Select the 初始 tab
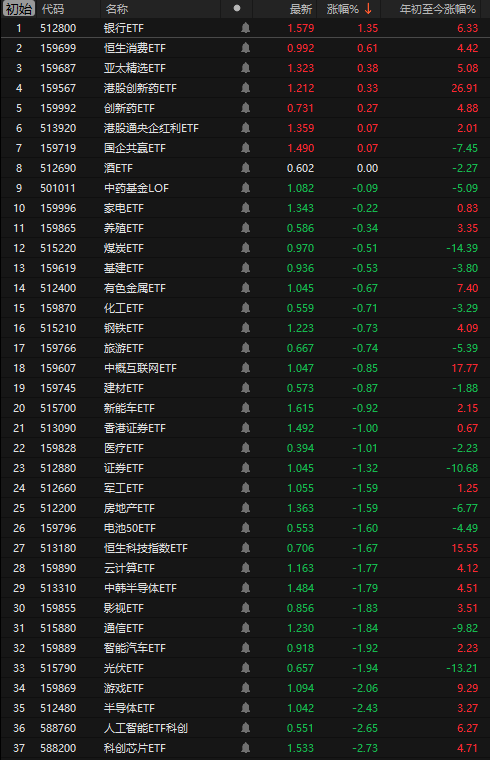490x760 pixels. click(x=18, y=9)
